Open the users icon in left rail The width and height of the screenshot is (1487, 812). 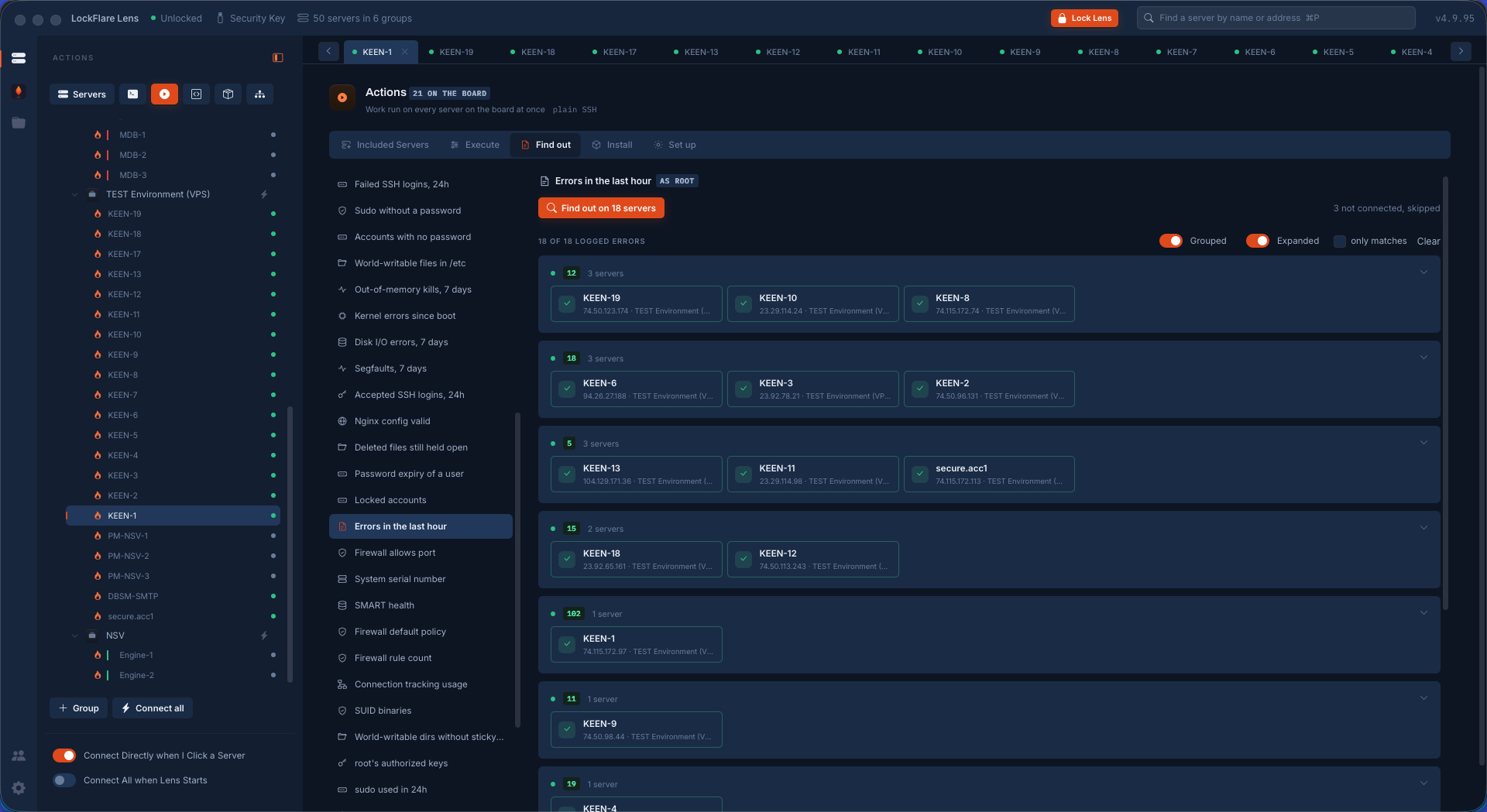[x=19, y=755]
